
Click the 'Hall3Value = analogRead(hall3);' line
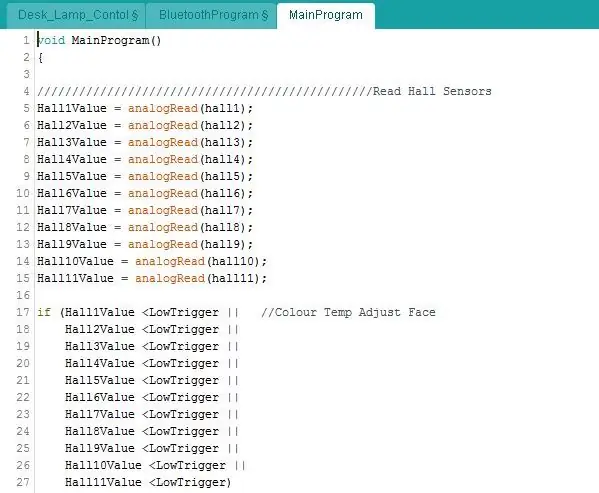click(145, 142)
